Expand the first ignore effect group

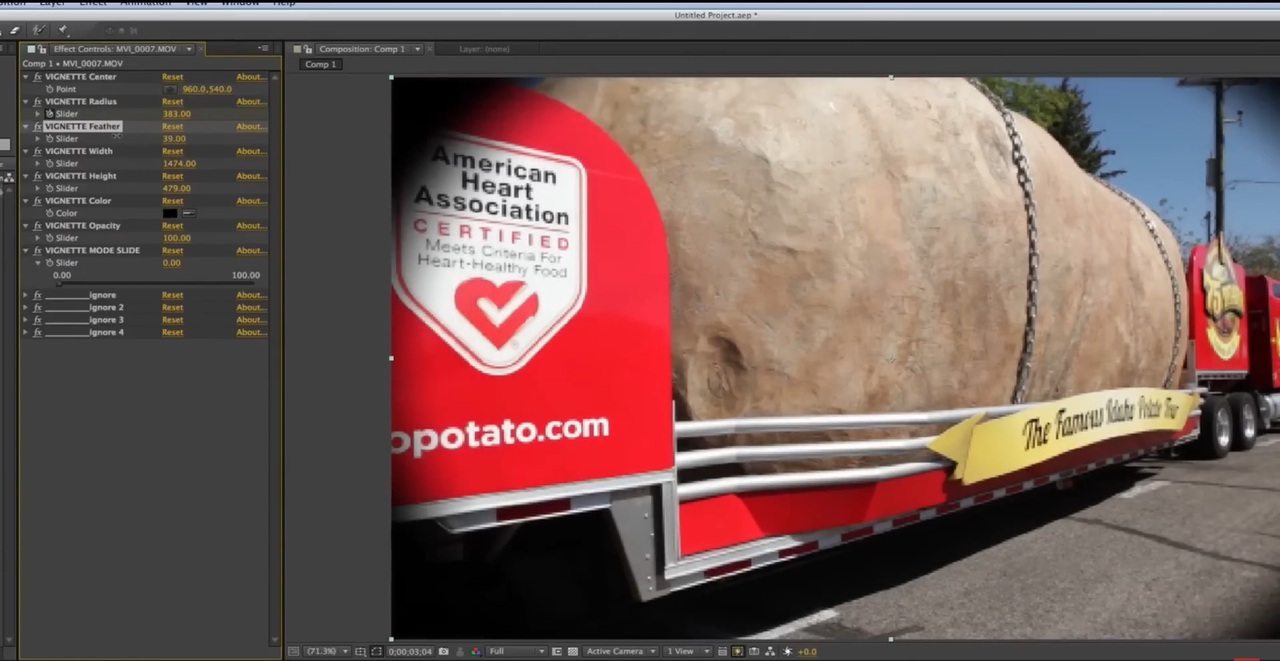click(26, 295)
